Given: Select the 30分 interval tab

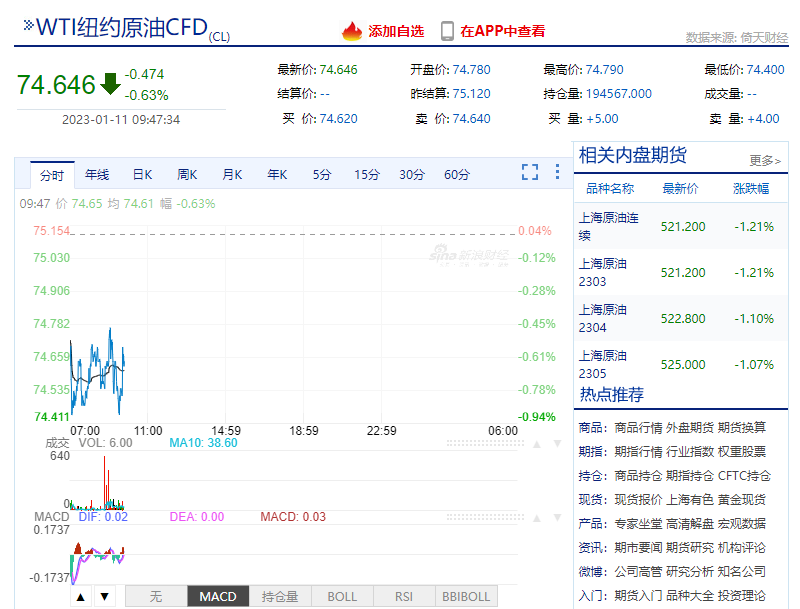Looking at the screenshot, I should coord(412,175).
